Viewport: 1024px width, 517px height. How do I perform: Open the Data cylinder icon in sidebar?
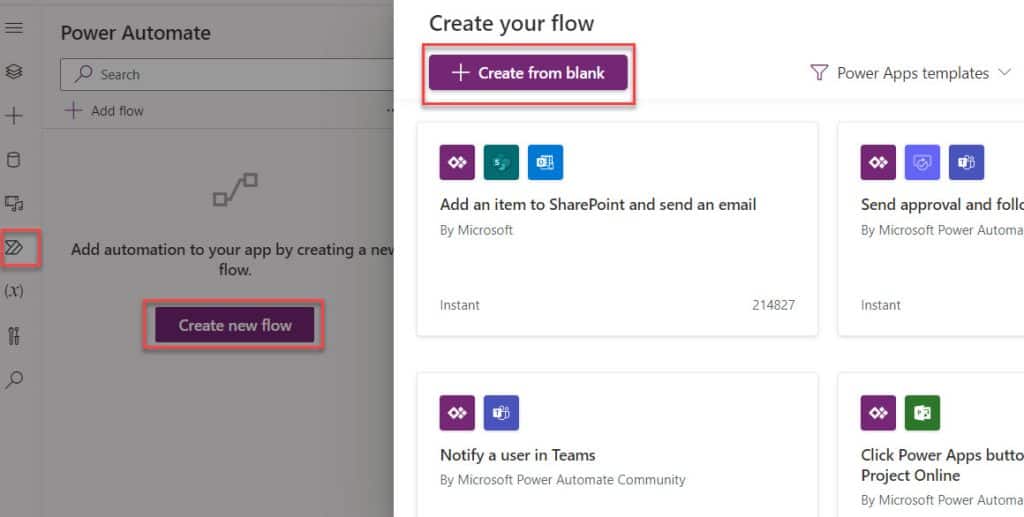click(14, 160)
